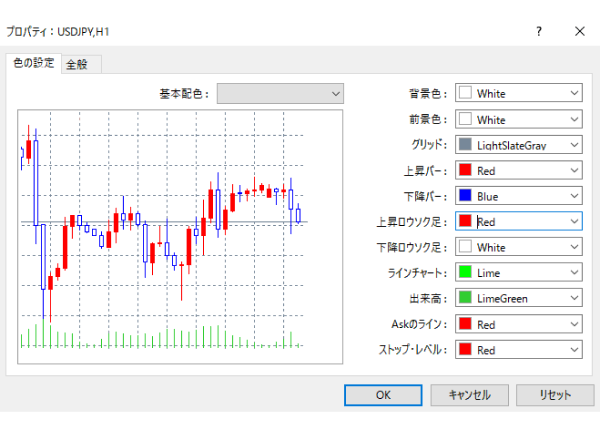Click the white swatch for 前景色
Image resolution: width=600 pixels, height=431 pixels.
[465, 119]
